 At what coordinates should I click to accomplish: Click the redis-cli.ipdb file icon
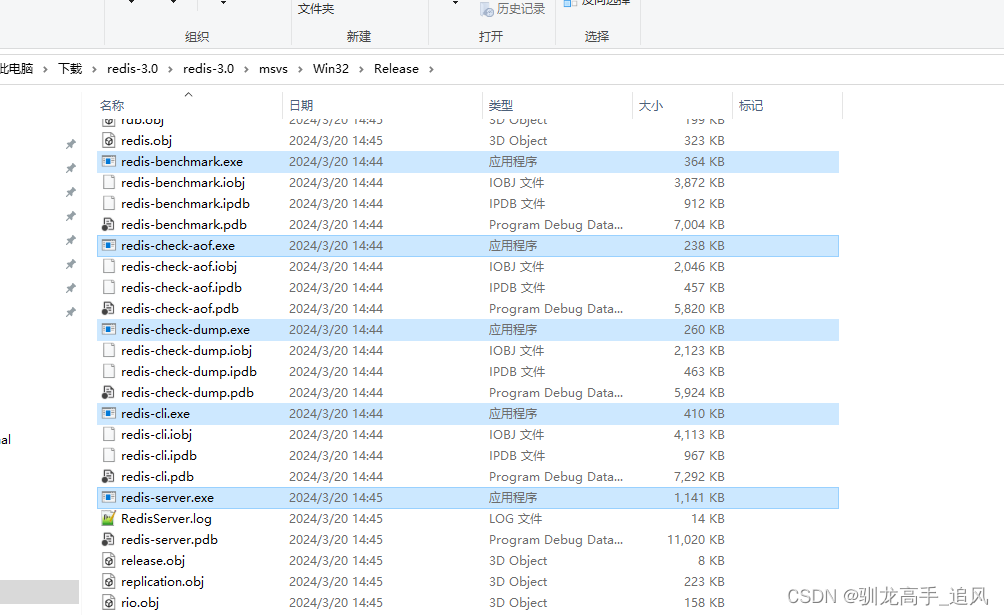109,455
